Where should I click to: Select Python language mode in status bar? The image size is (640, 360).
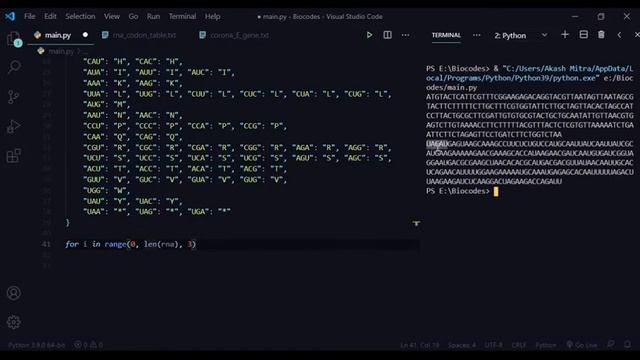546,345
